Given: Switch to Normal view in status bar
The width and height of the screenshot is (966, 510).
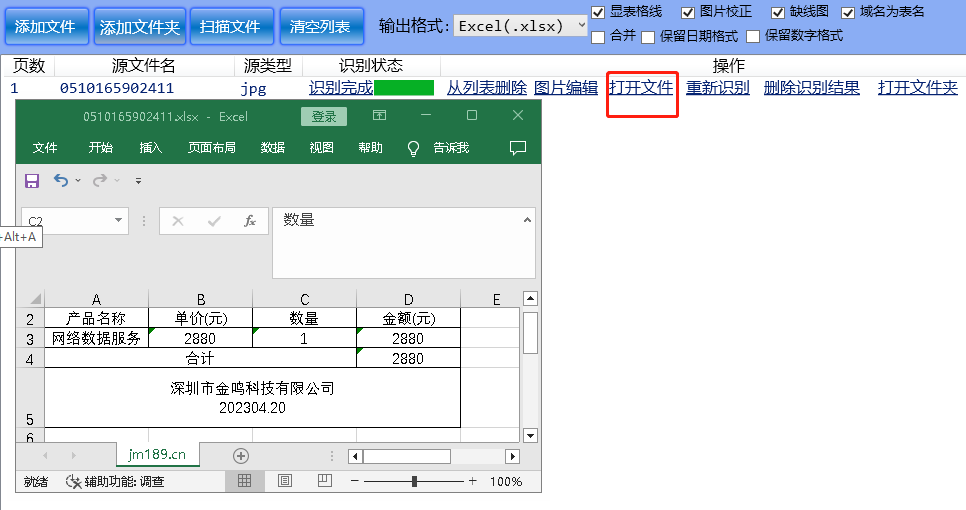Looking at the screenshot, I should click(245, 481).
